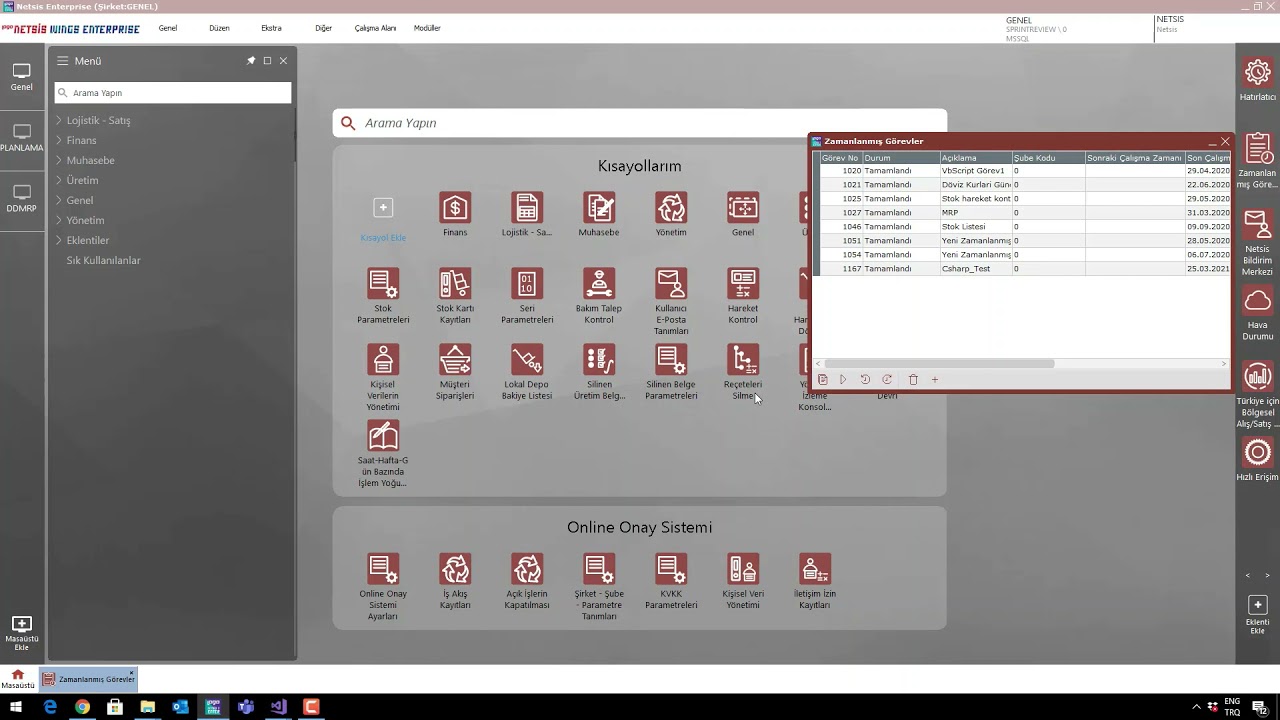This screenshot has width=1280, height=720.
Task: Open Açık İşlerin Kapatılması icon
Action: tap(527, 569)
